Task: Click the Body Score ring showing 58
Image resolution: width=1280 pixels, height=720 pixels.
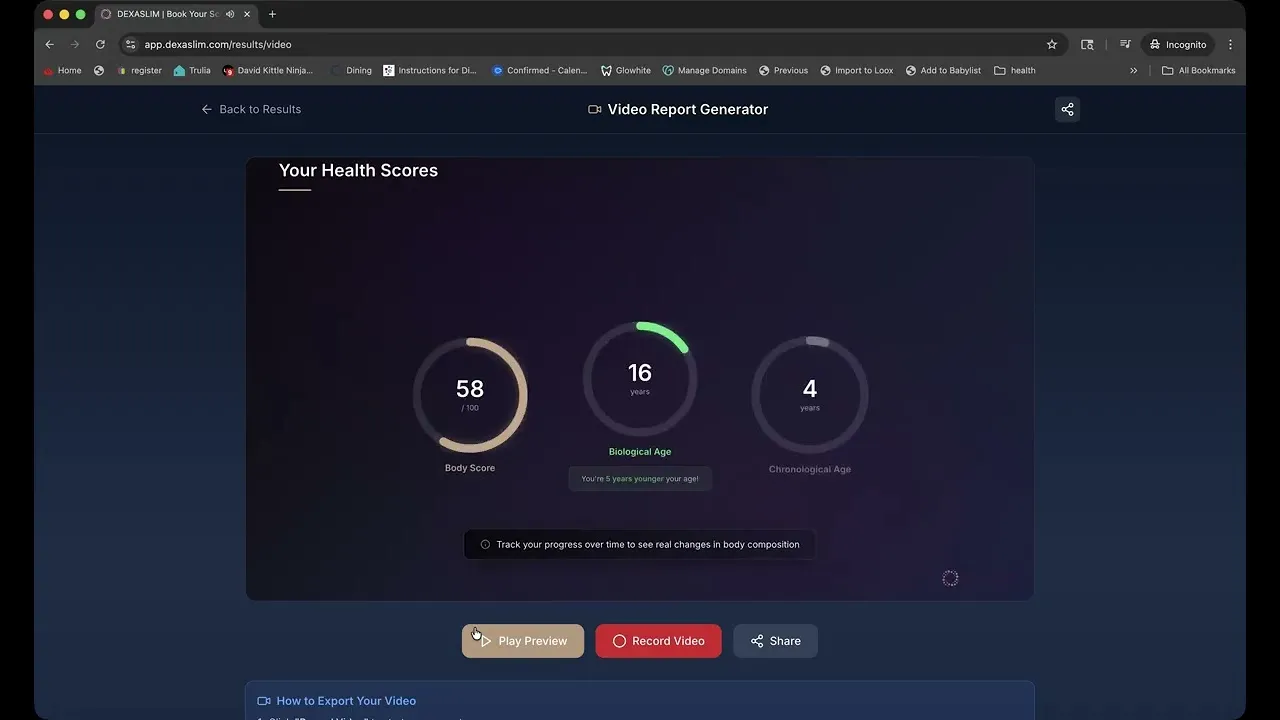Action: (x=470, y=395)
